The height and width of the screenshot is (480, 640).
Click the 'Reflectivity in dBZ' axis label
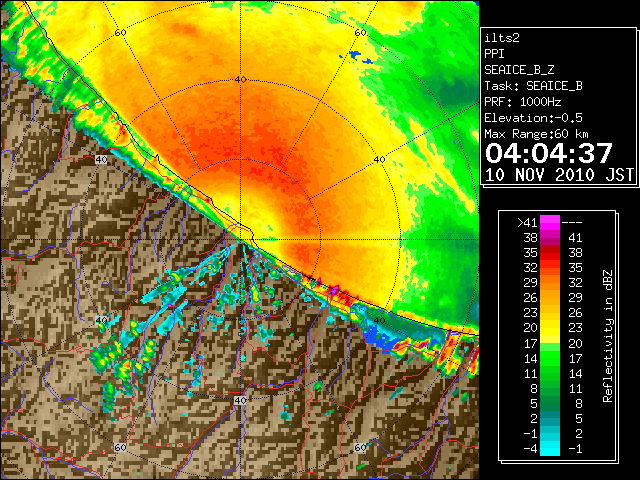607,336
